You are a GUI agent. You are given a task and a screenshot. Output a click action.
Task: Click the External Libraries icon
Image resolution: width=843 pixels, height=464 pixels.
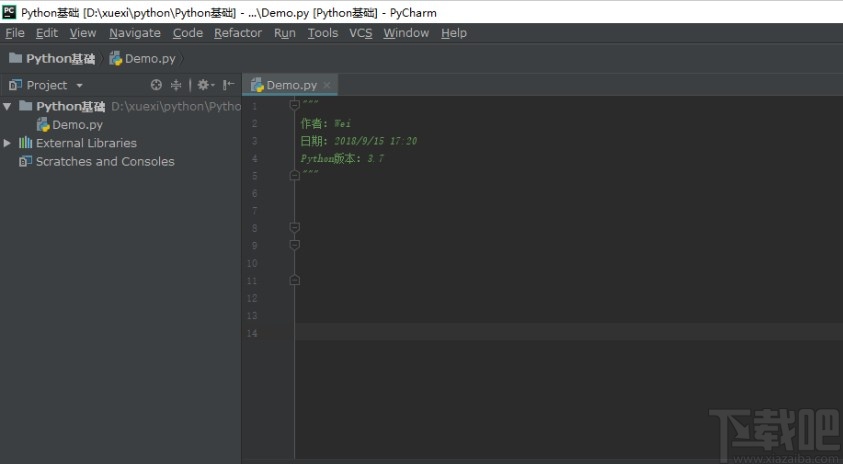[x=25, y=142]
